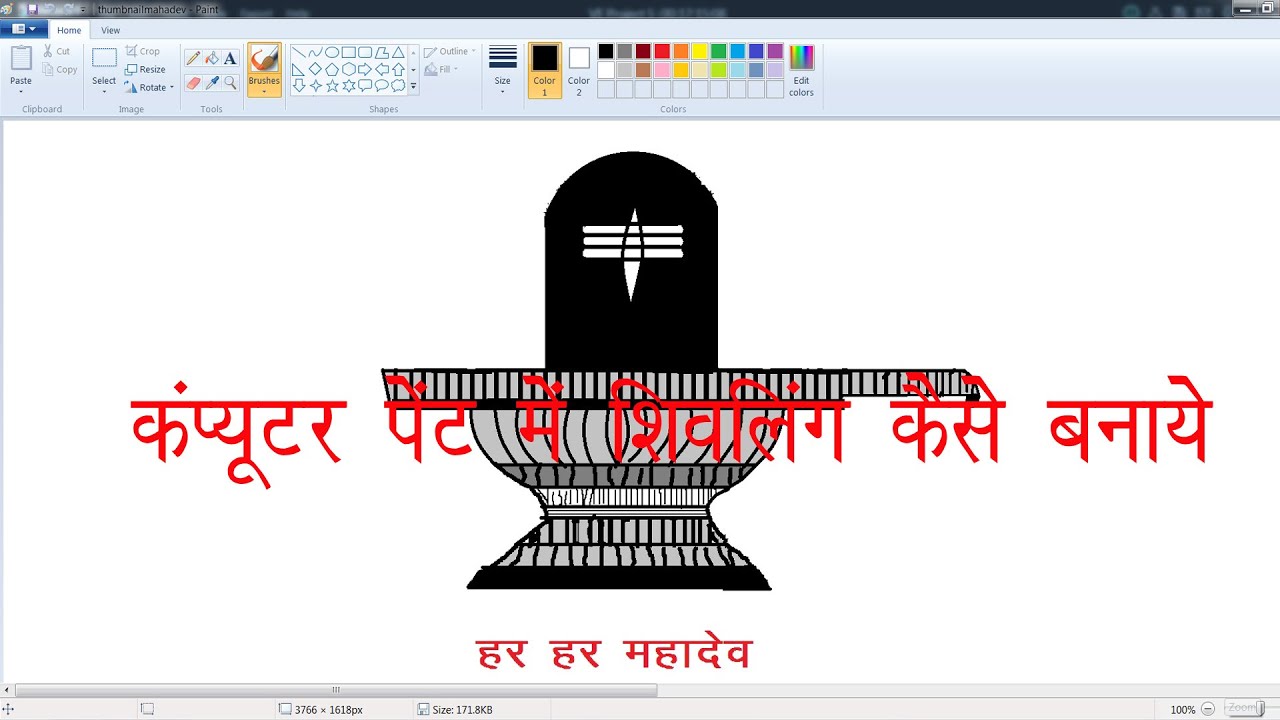
Task: Select the Magnifier tool
Action: [x=230, y=83]
